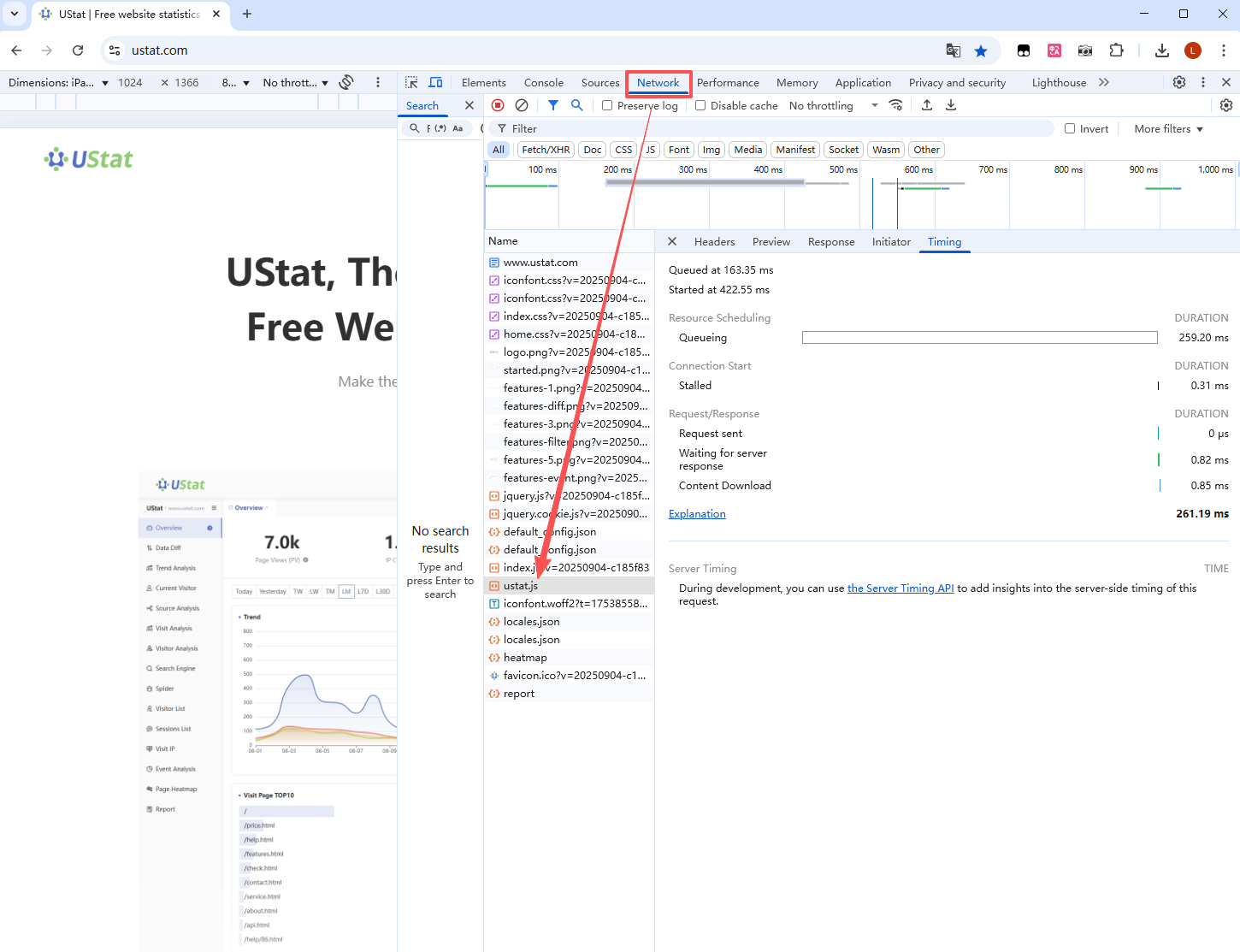
Task: Toggle the network filter funnel icon
Action: pos(553,105)
